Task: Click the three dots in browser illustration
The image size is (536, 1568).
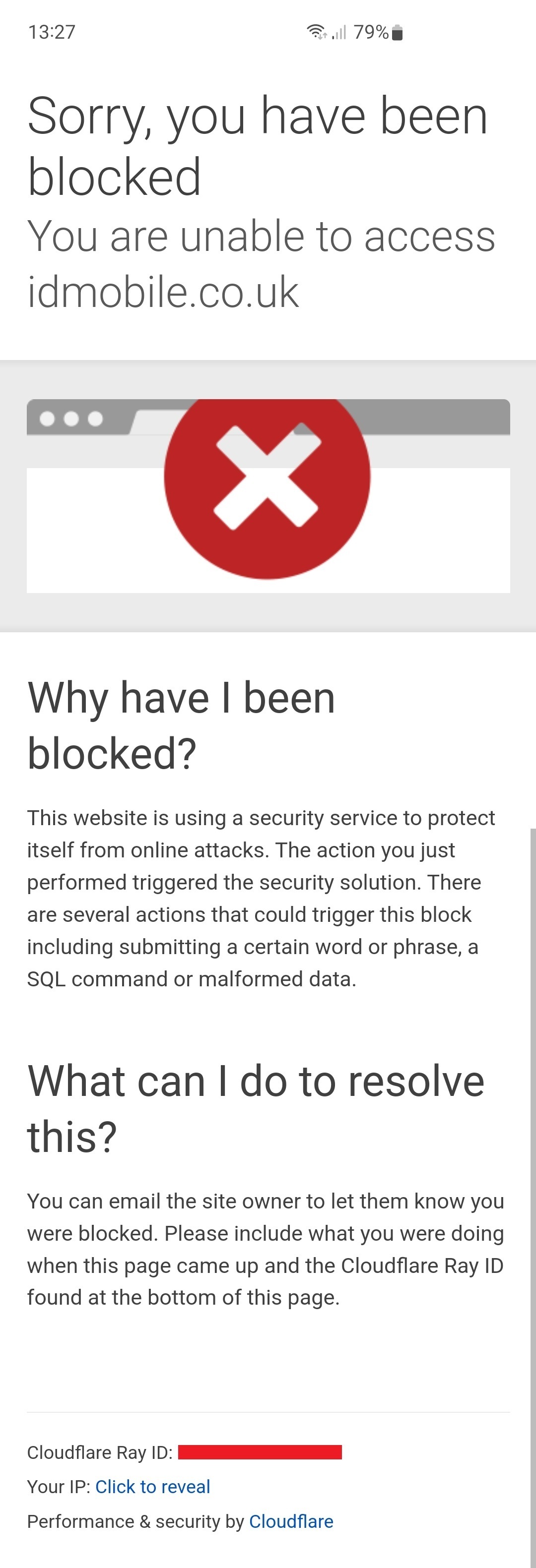Action: pos(71,419)
